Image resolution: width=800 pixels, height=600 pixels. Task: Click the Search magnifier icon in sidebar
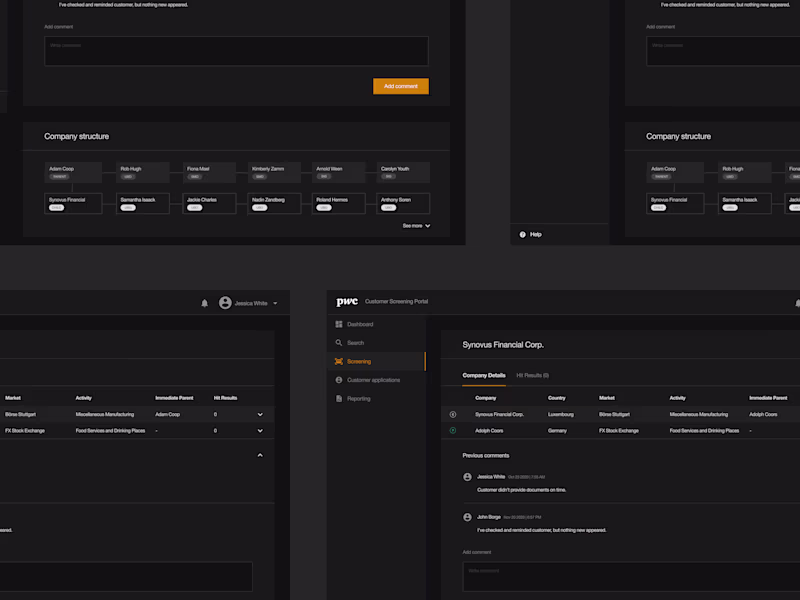339,343
